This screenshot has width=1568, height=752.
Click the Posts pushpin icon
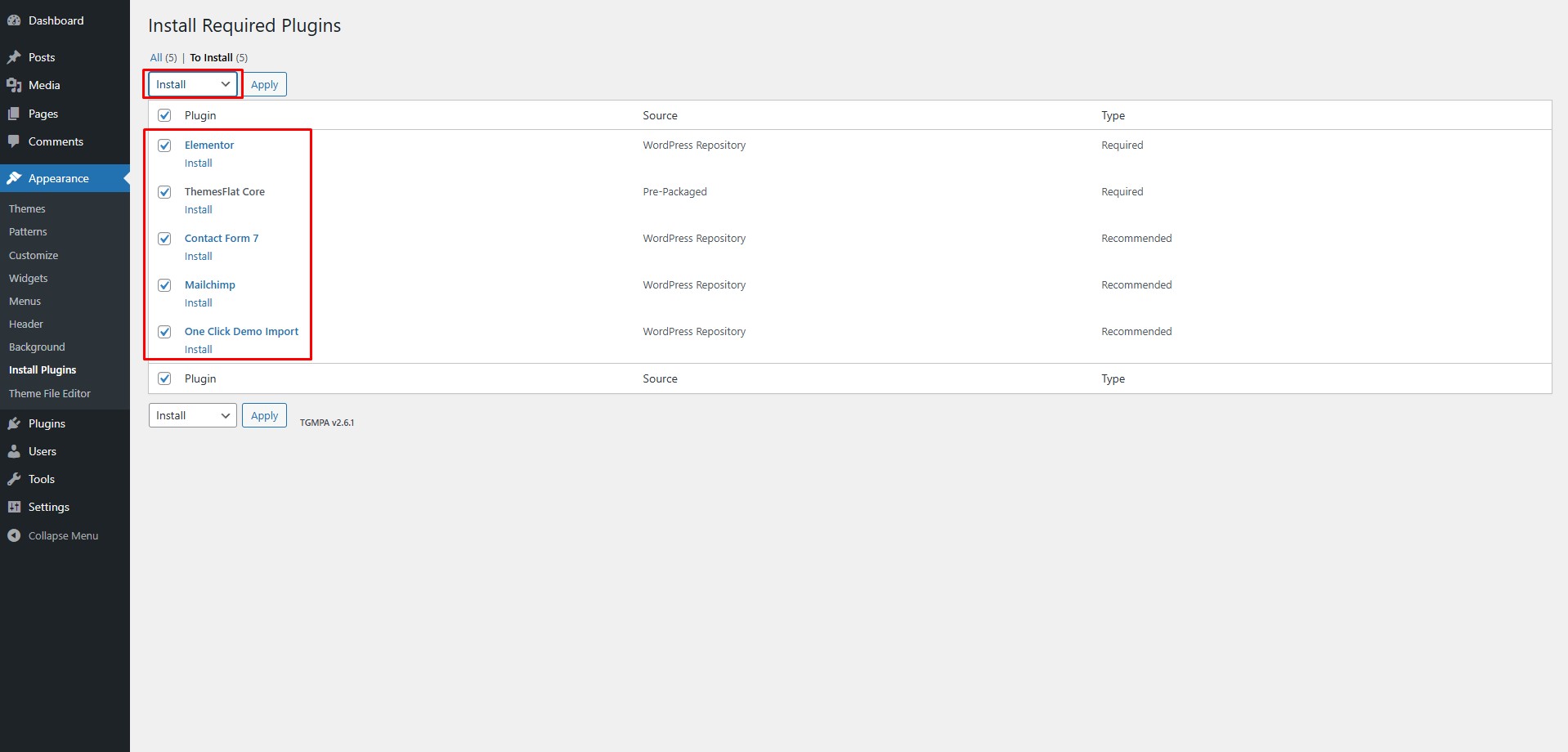click(14, 57)
